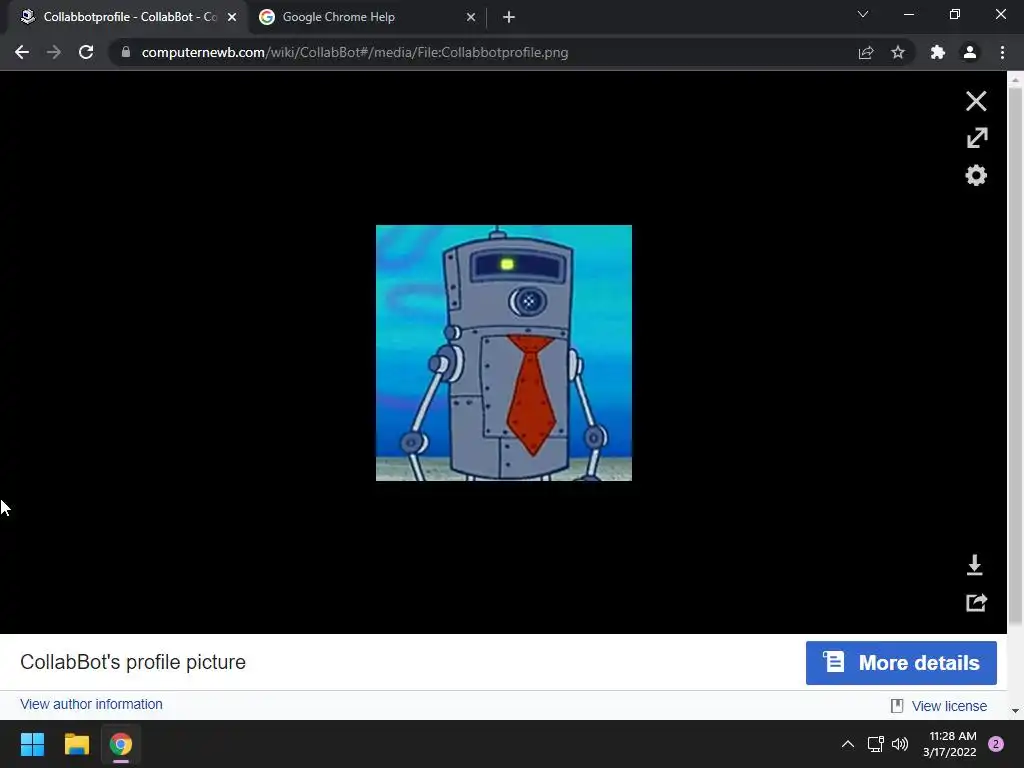The height and width of the screenshot is (768, 1024).
Task: Open More details page
Action: click(901, 663)
